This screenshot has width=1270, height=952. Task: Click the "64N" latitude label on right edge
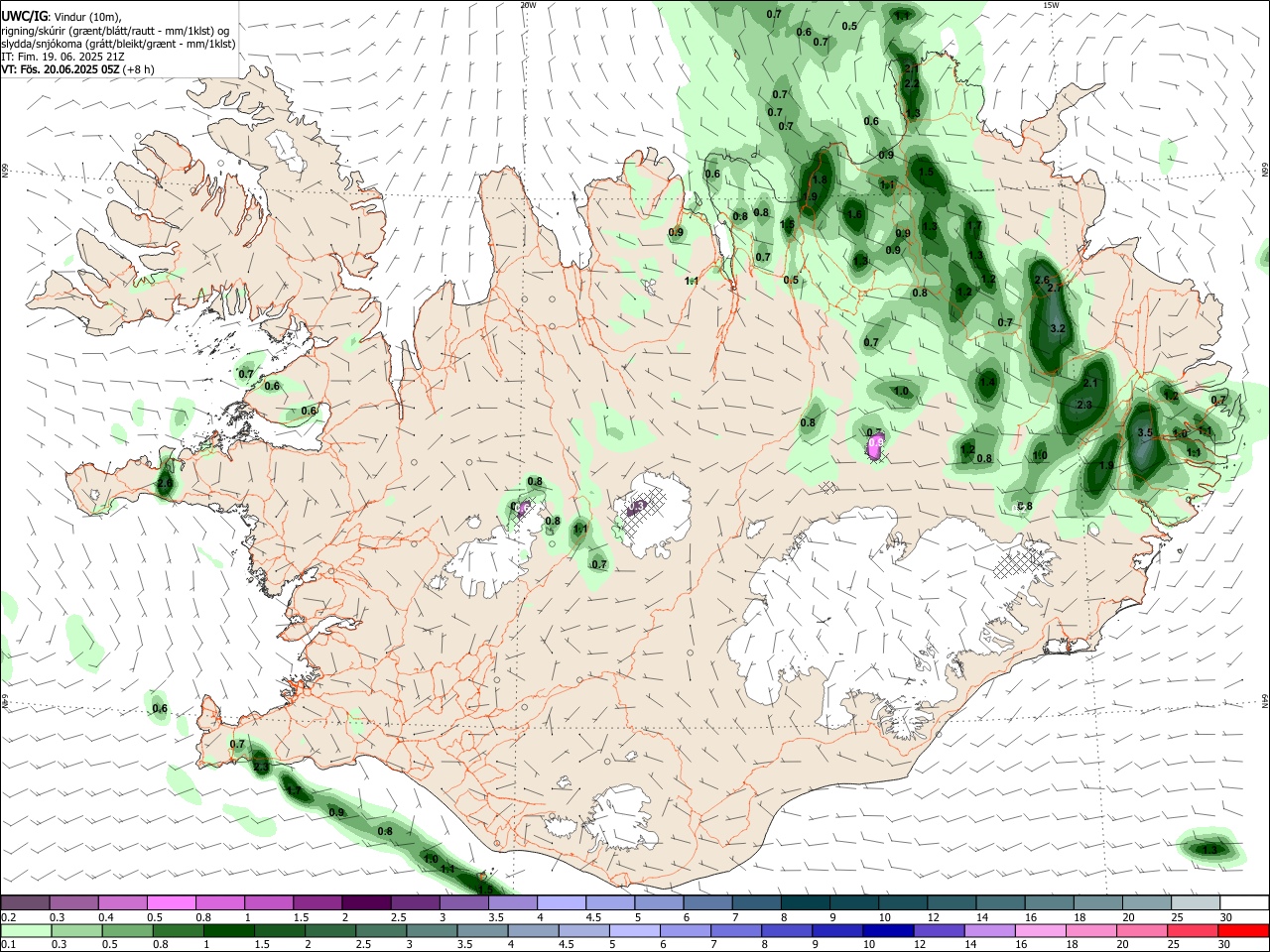[x=1265, y=700]
